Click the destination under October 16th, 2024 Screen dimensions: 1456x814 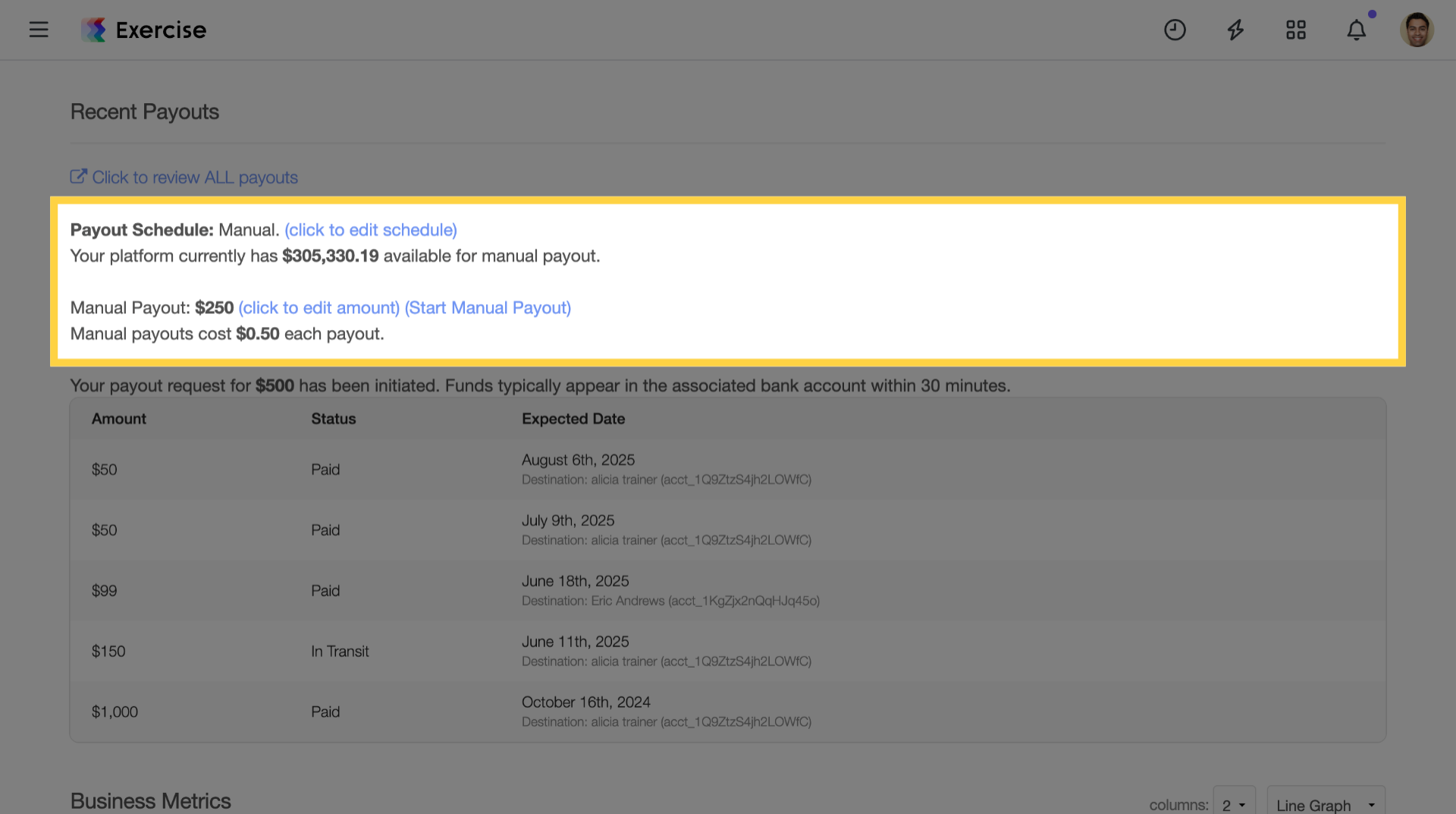[x=667, y=722]
